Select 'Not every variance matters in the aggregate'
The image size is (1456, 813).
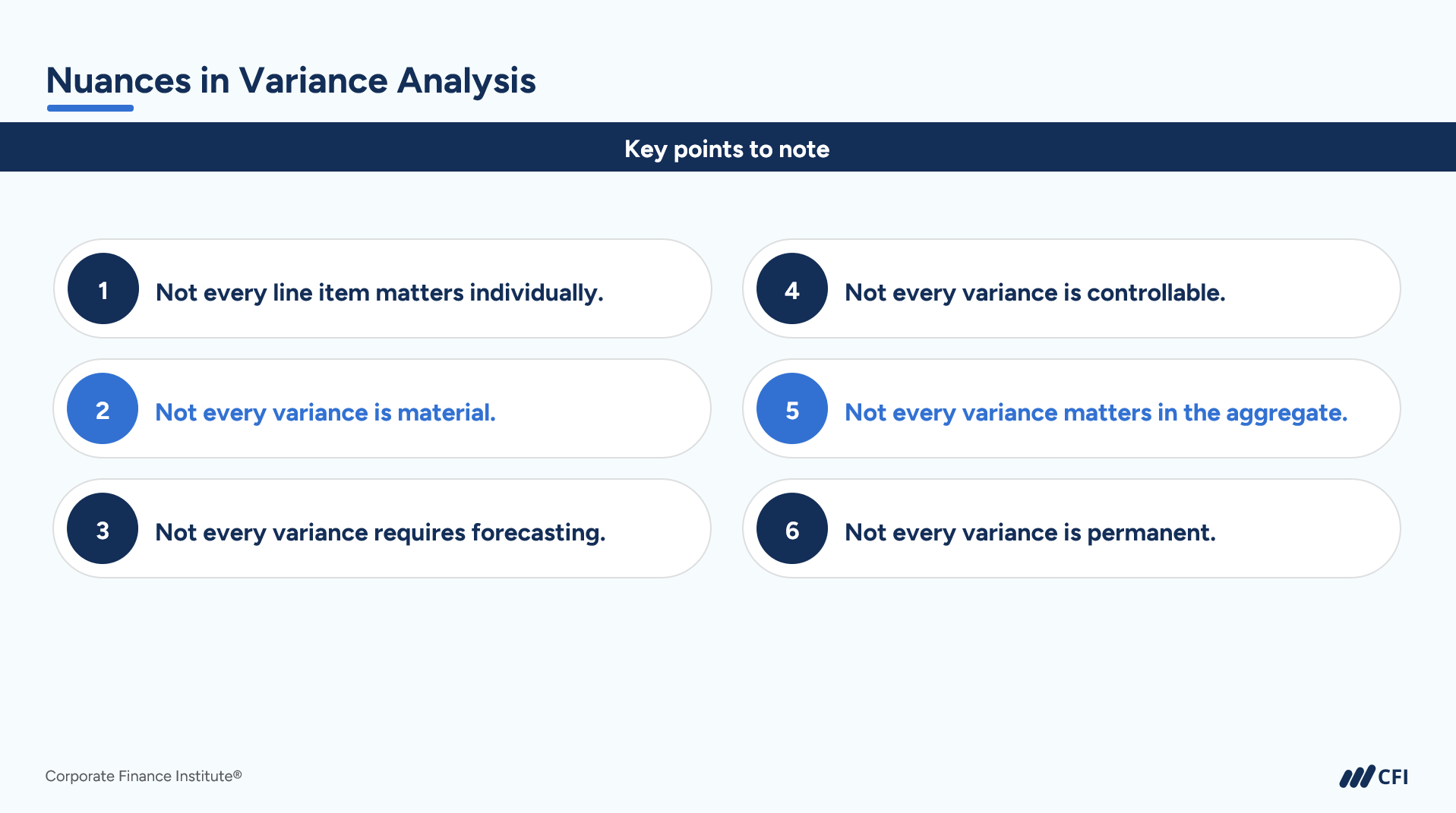1095,412
